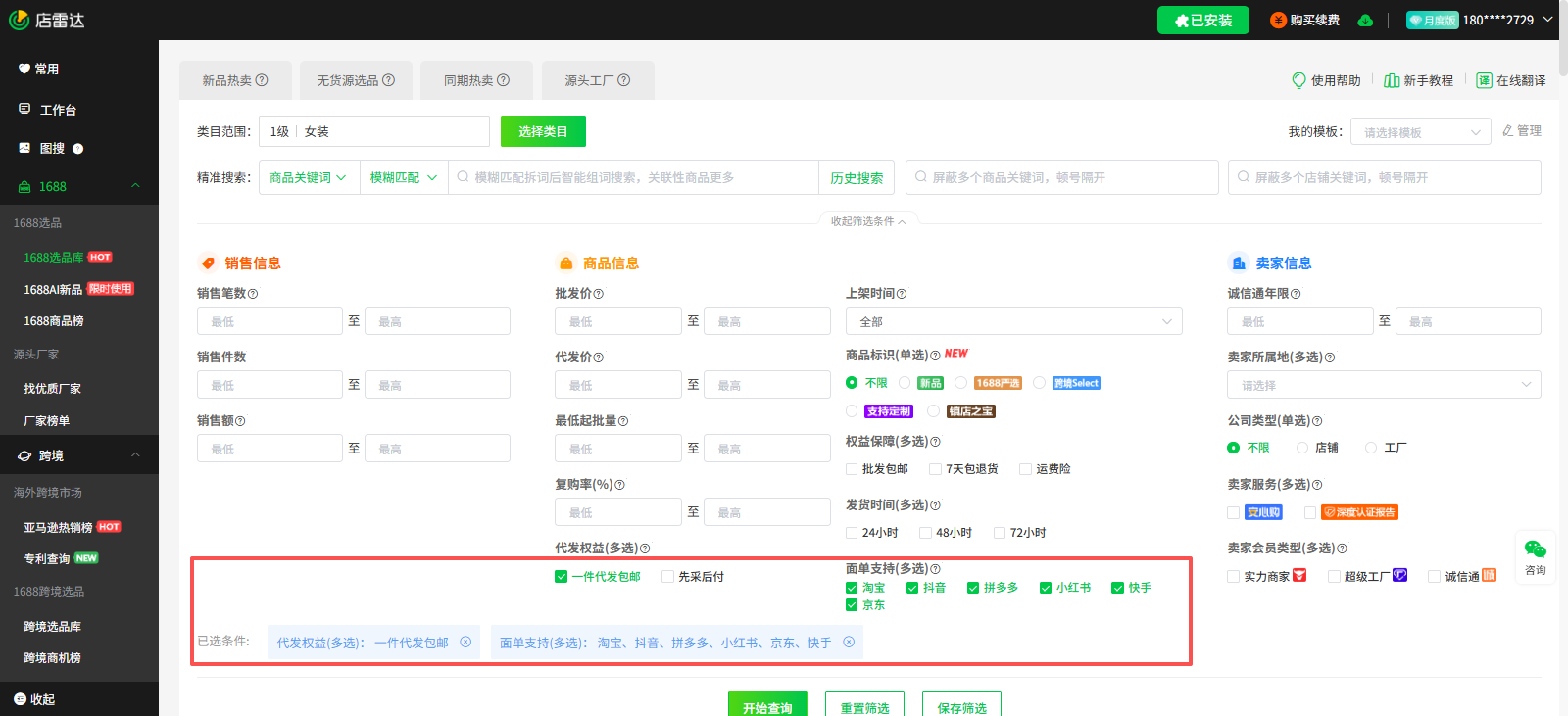Screen dimensions: 1568x716
Task: Collapse filters with 收起筛选条件
Action: coord(868,221)
